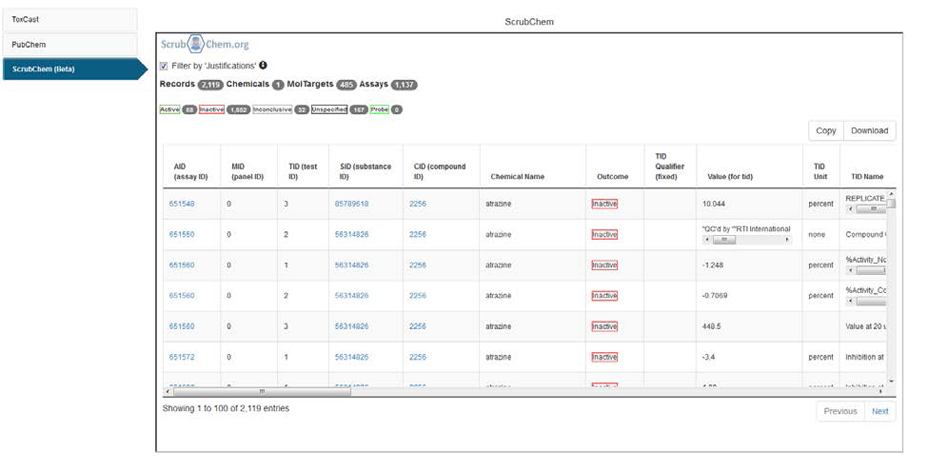This screenshot has height=471, width=928.
Task: Click the Inactive outcome tag in the 651548 row
Action: click(604, 204)
